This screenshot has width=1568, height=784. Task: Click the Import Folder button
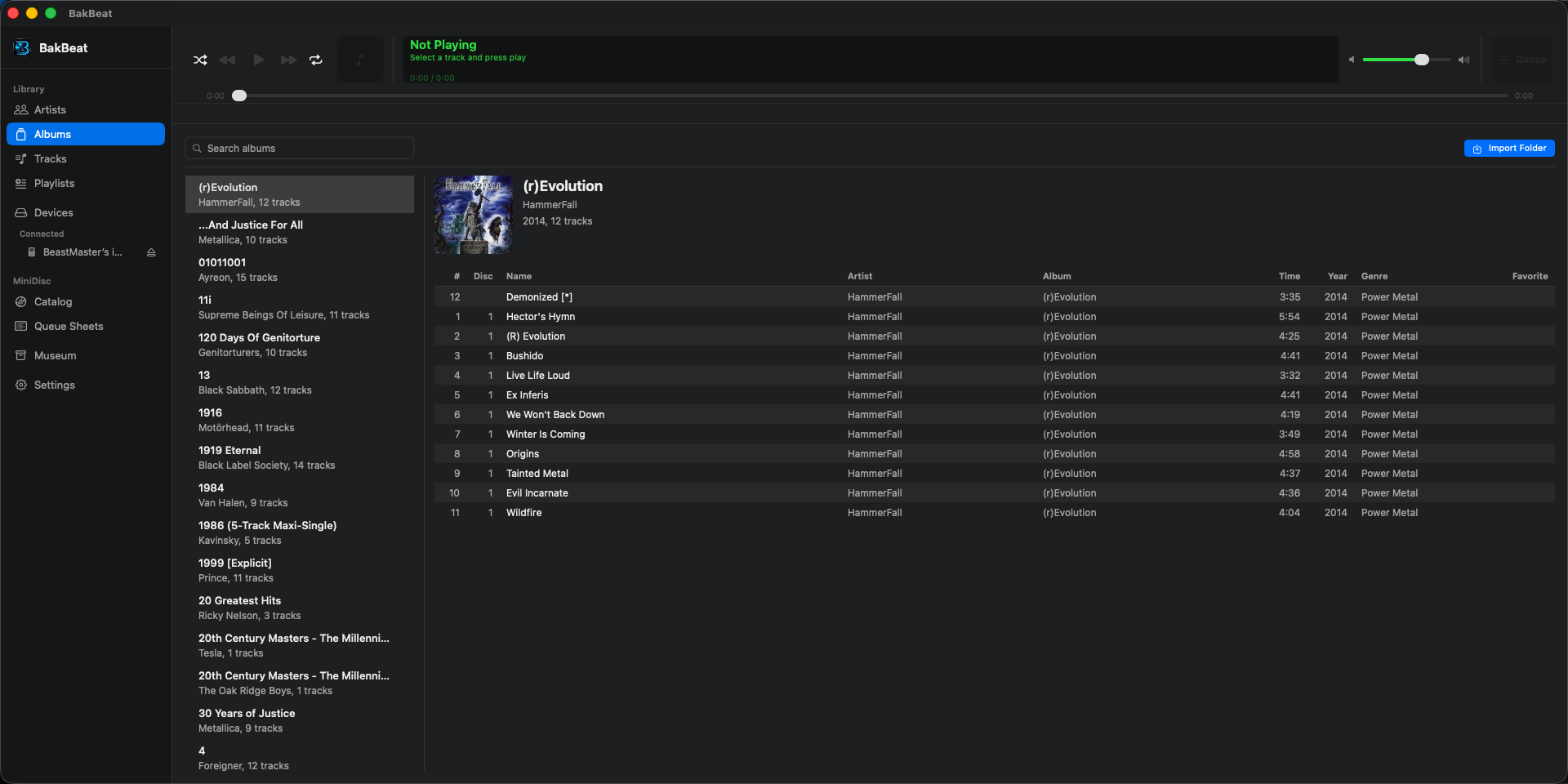point(1509,149)
